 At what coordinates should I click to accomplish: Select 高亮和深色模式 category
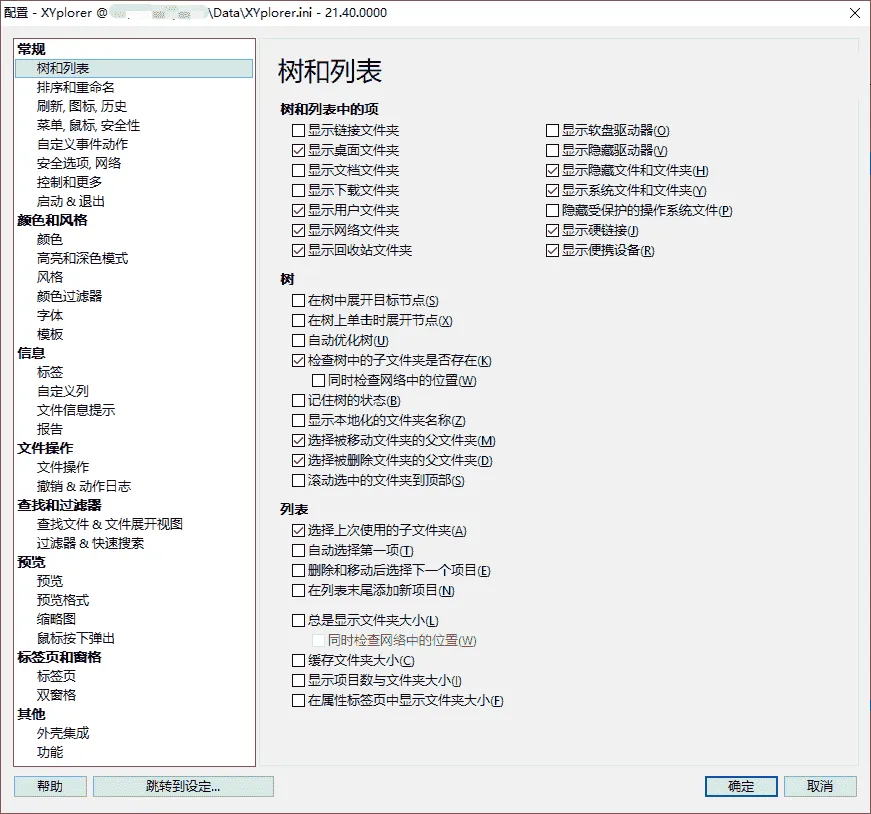(x=82, y=258)
